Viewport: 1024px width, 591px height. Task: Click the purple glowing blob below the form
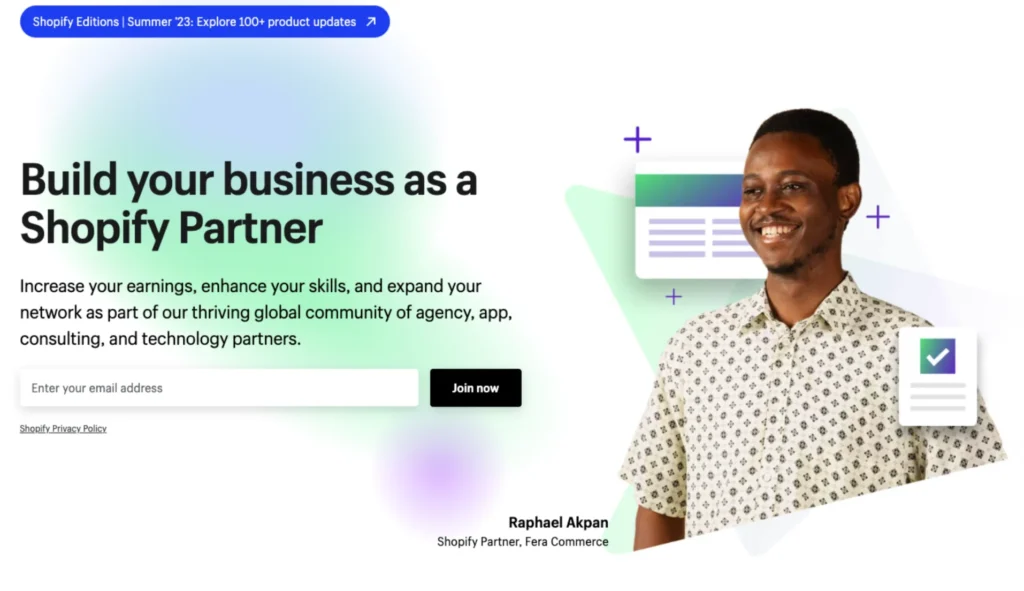(439, 475)
